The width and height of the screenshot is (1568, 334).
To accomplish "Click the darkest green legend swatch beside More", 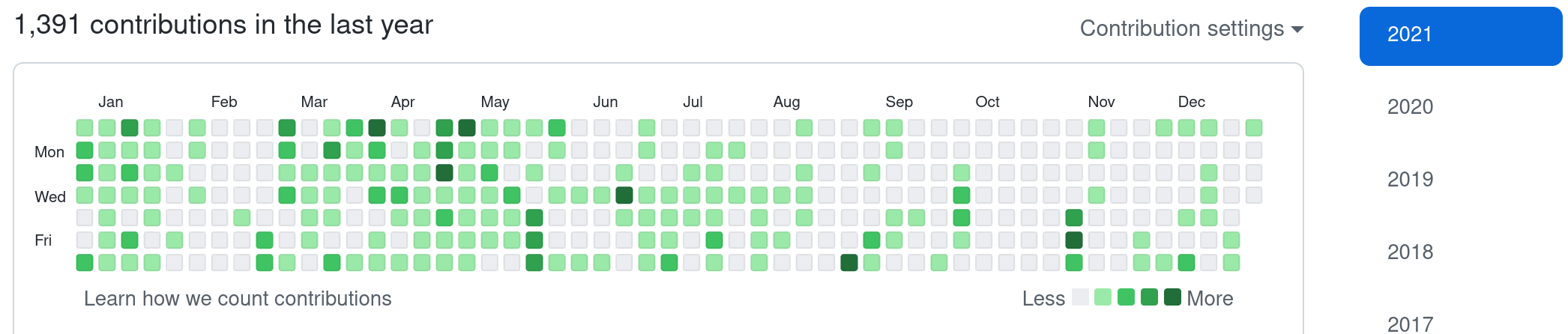I will tap(1172, 297).
